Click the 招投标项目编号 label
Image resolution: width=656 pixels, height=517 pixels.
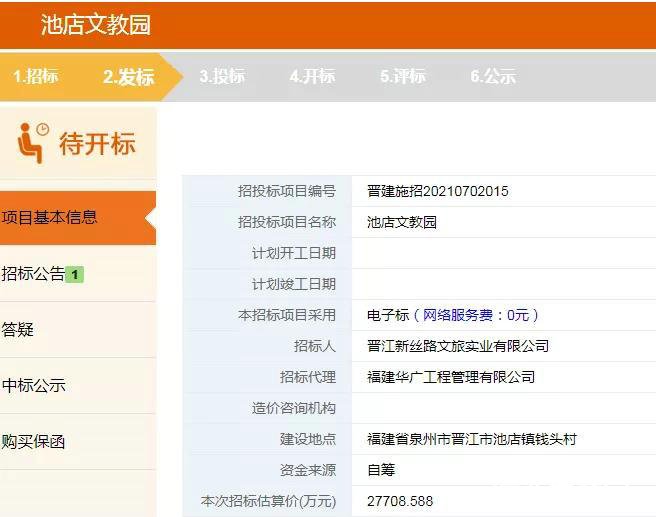click(x=287, y=191)
